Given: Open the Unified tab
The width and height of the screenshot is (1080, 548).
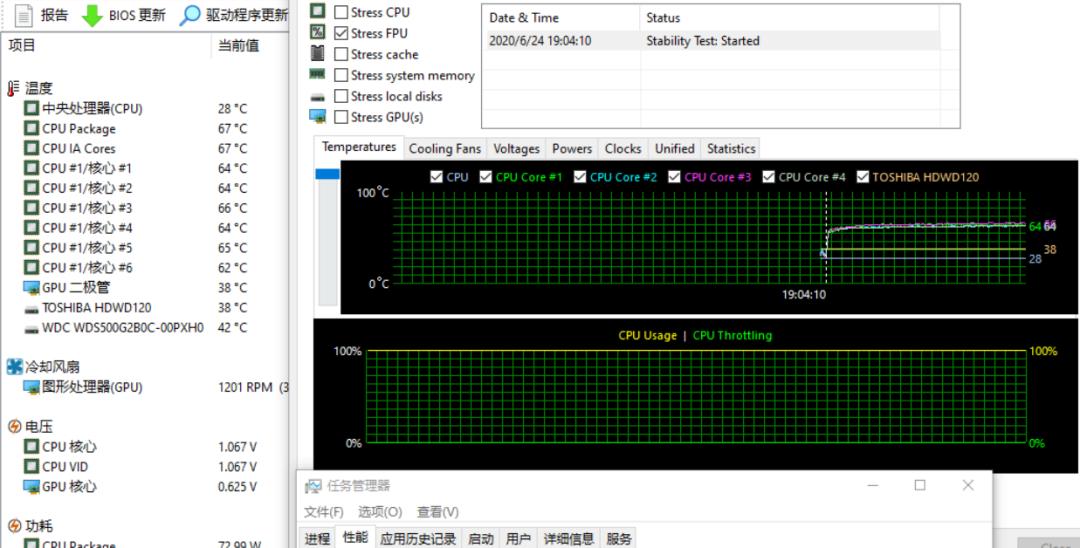Looking at the screenshot, I should click(x=675, y=149).
